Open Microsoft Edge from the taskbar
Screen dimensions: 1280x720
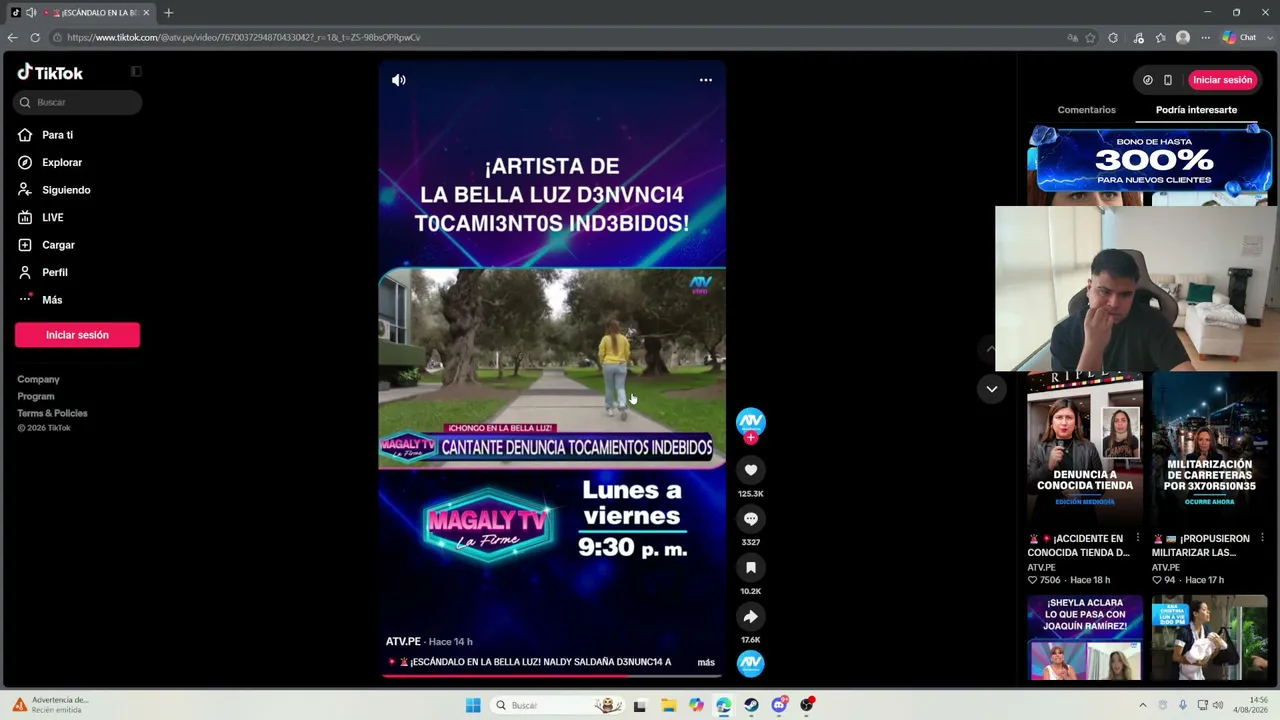click(x=724, y=705)
